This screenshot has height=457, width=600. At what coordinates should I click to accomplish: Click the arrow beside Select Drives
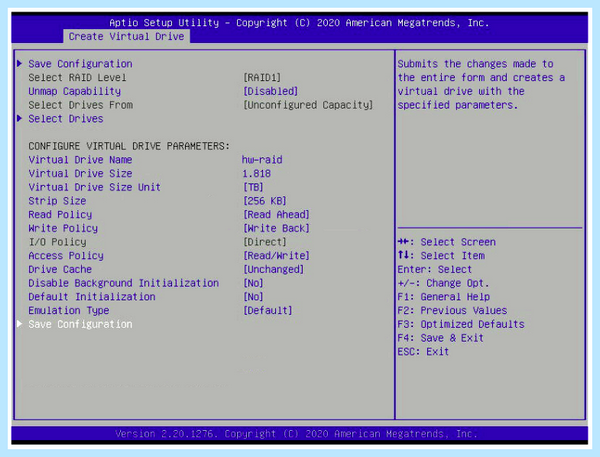(x=20, y=118)
